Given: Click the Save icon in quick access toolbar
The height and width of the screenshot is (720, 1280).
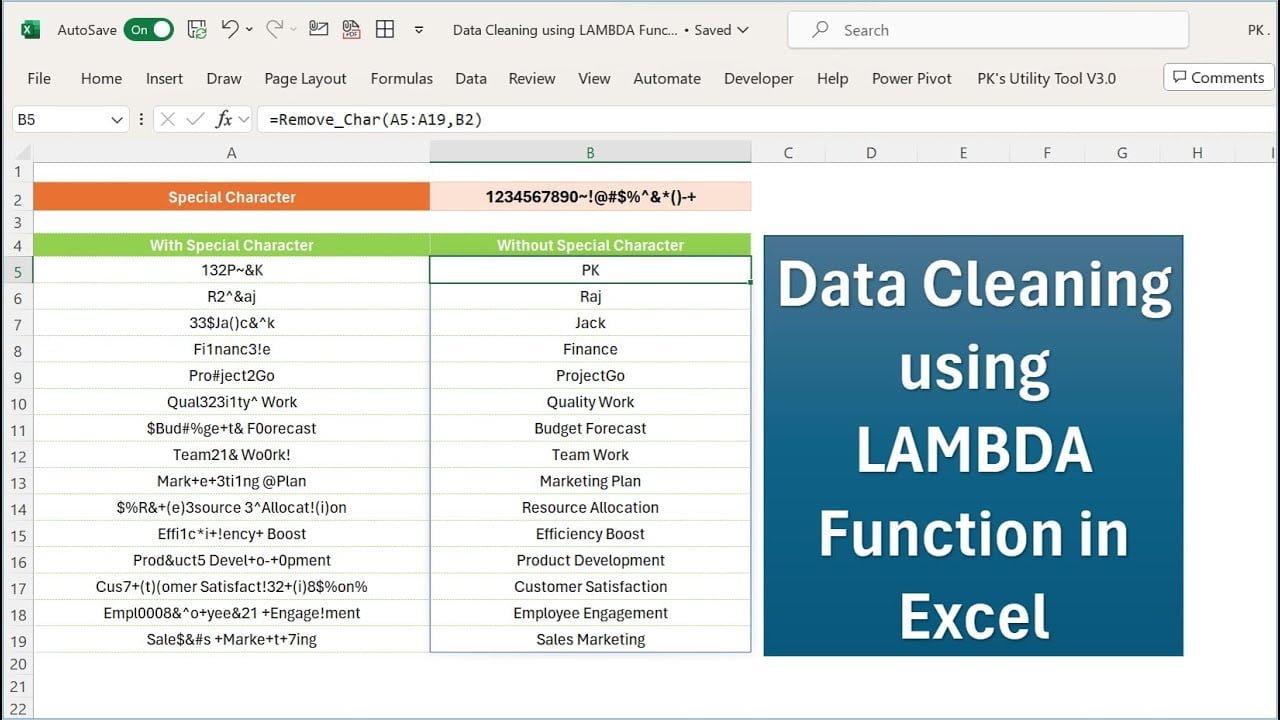Looking at the screenshot, I should point(197,30).
